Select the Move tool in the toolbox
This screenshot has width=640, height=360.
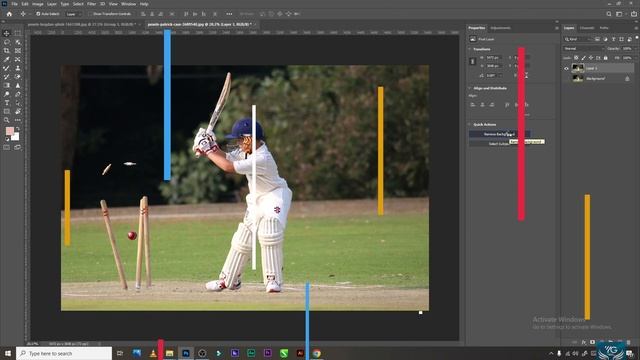point(7,33)
